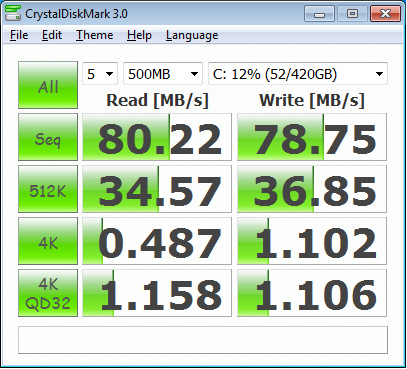407x369 pixels.
Task: Minimize the CrystalDiskMark window
Action: click(x=319, y=14)
